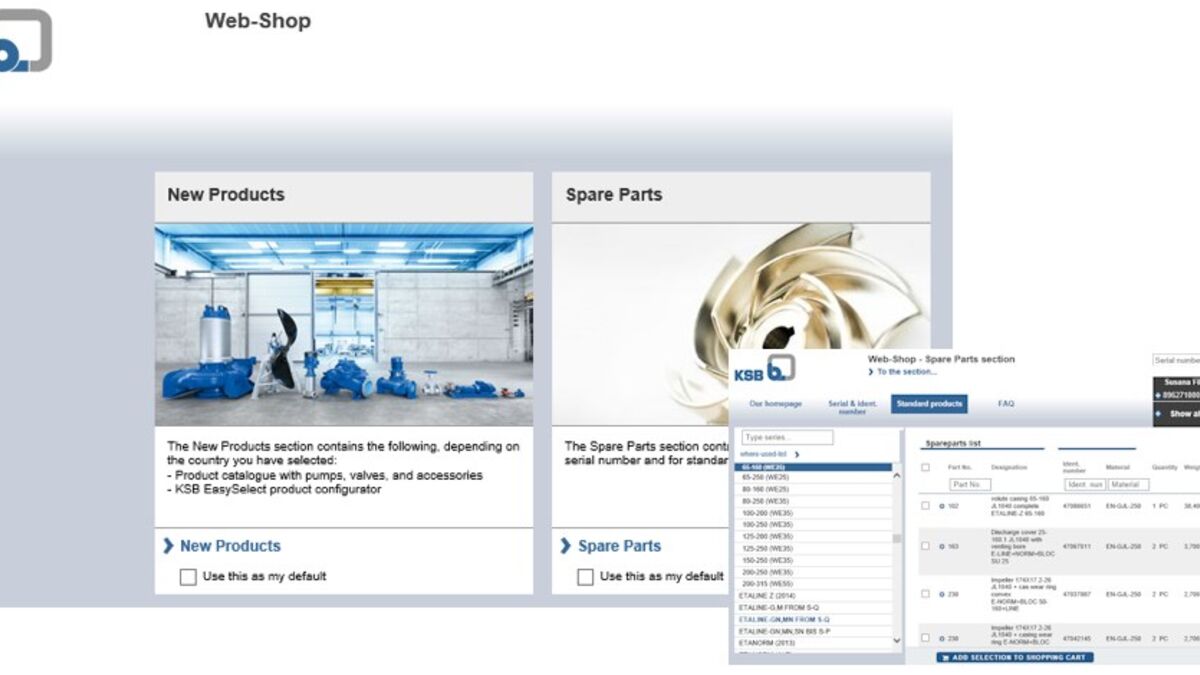Check the box for impeller ident 47037867
This screenshot has height=675, width=1200.
point(925,594)
